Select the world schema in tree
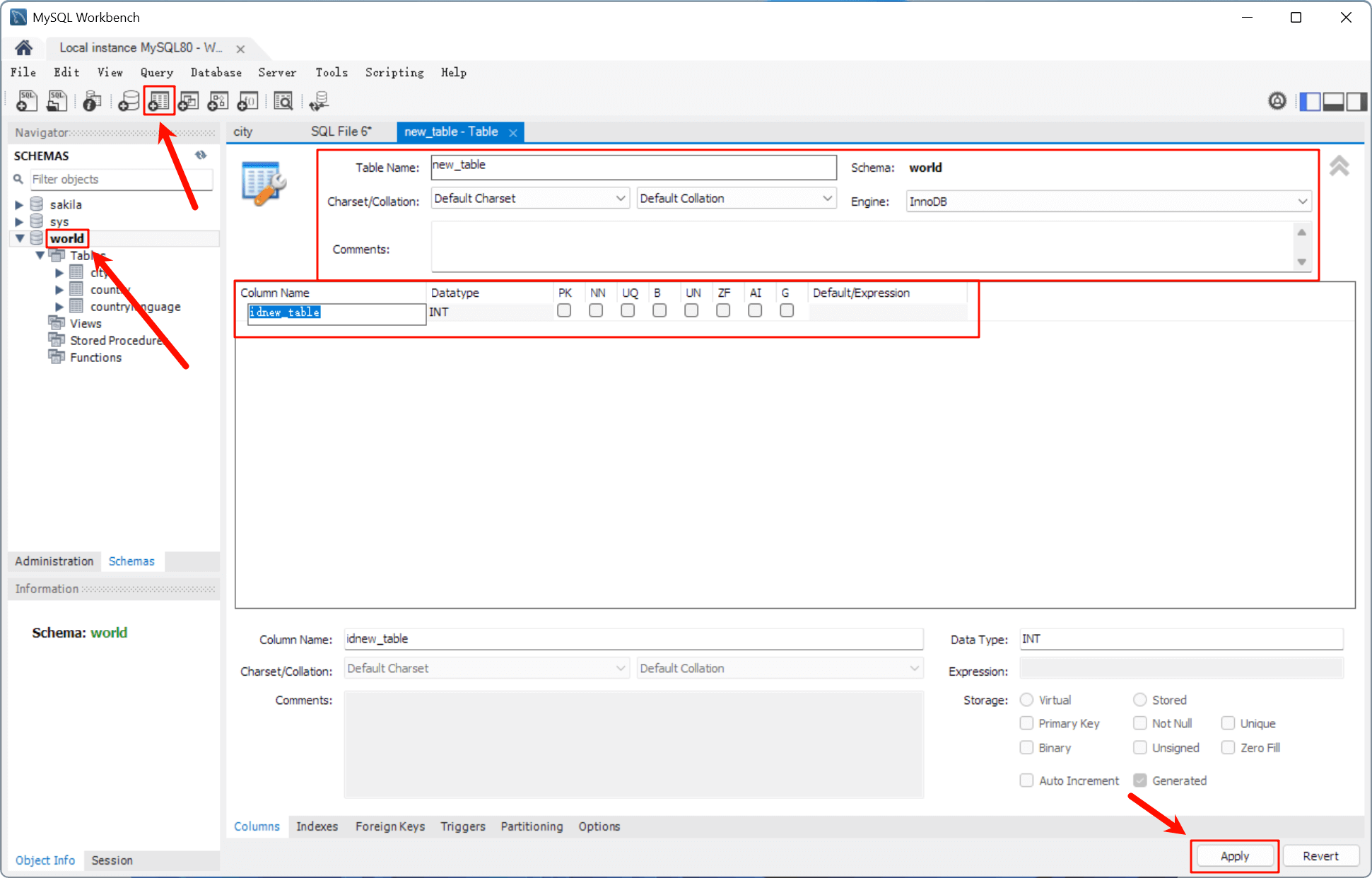 click(67, 238)
